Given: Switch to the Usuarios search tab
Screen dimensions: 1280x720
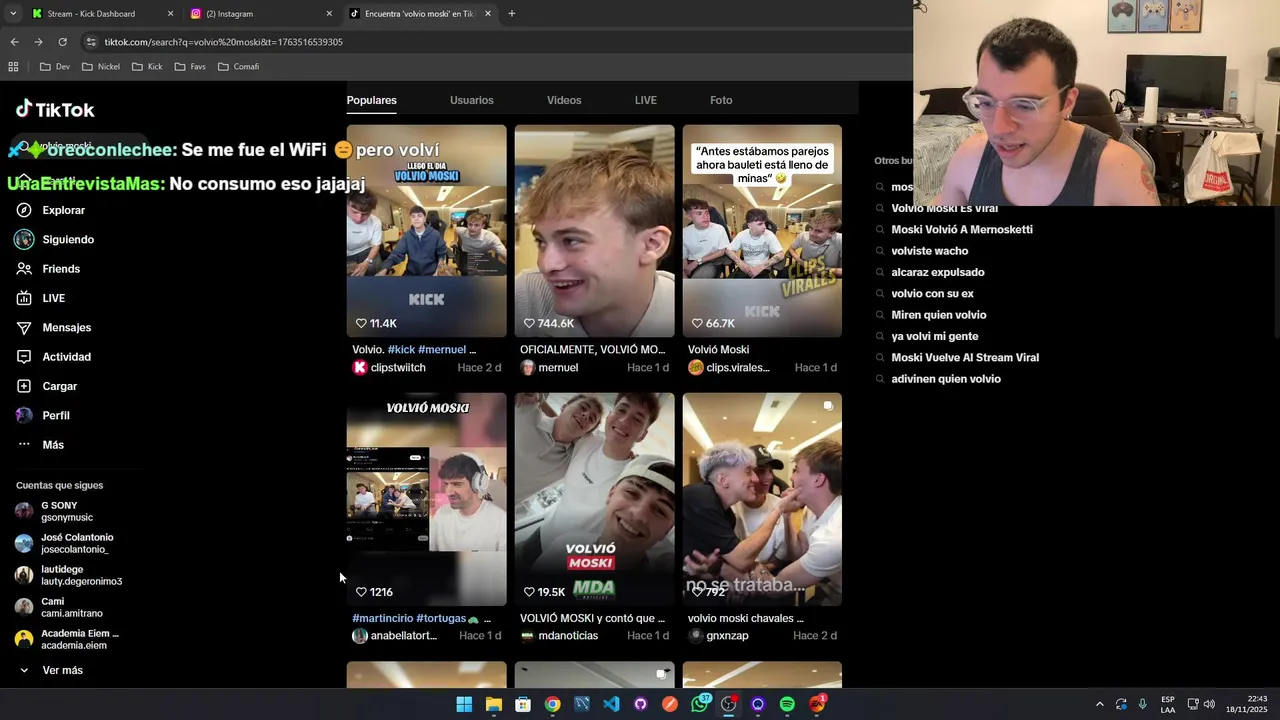Looking at the screenshot, I should [472, 100].
